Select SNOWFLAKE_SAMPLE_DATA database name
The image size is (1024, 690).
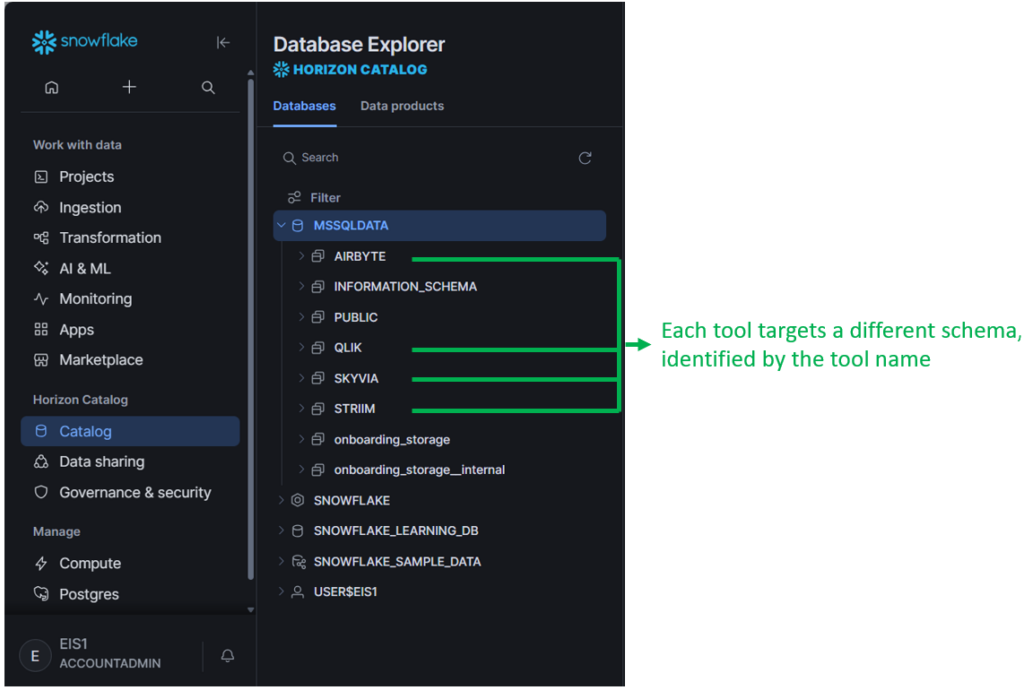coord(397,561)
